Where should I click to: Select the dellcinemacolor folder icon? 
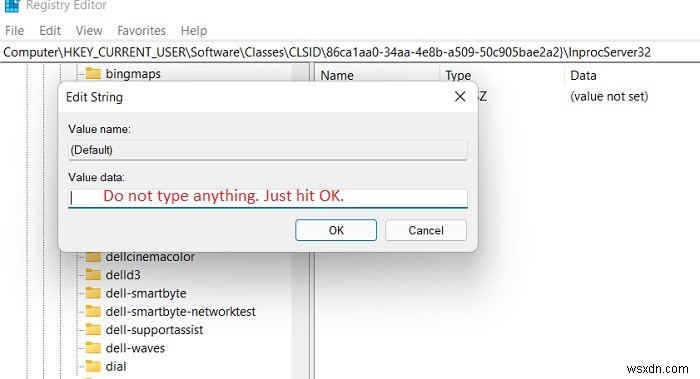tap(93, 257)
